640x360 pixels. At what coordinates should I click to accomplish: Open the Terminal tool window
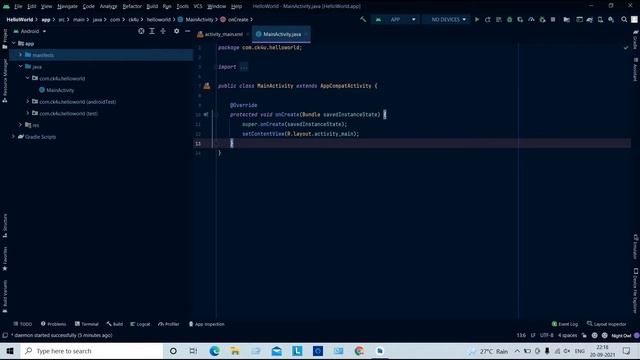tap(87, 324)
